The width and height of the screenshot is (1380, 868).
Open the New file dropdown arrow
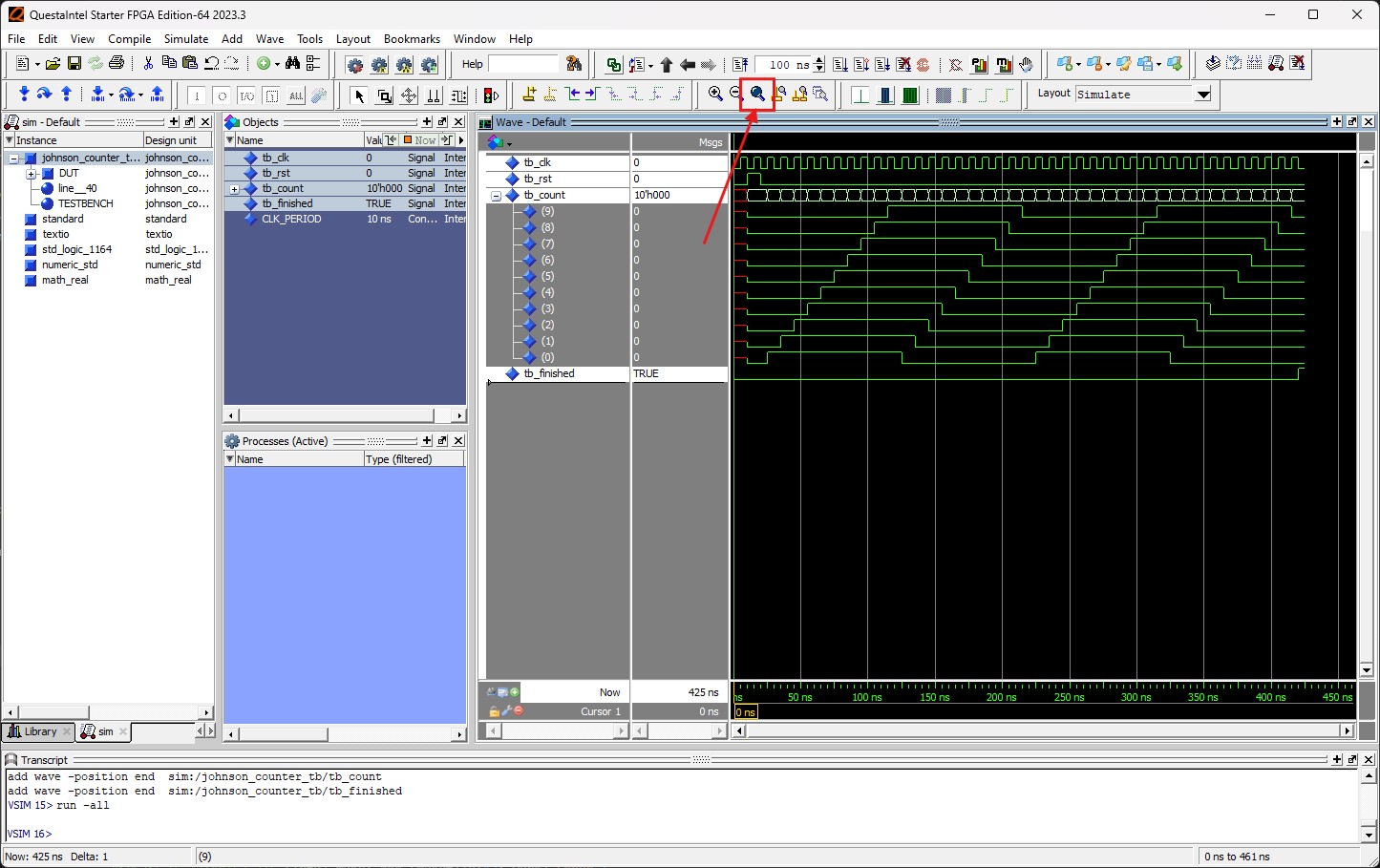coord(37,64)
